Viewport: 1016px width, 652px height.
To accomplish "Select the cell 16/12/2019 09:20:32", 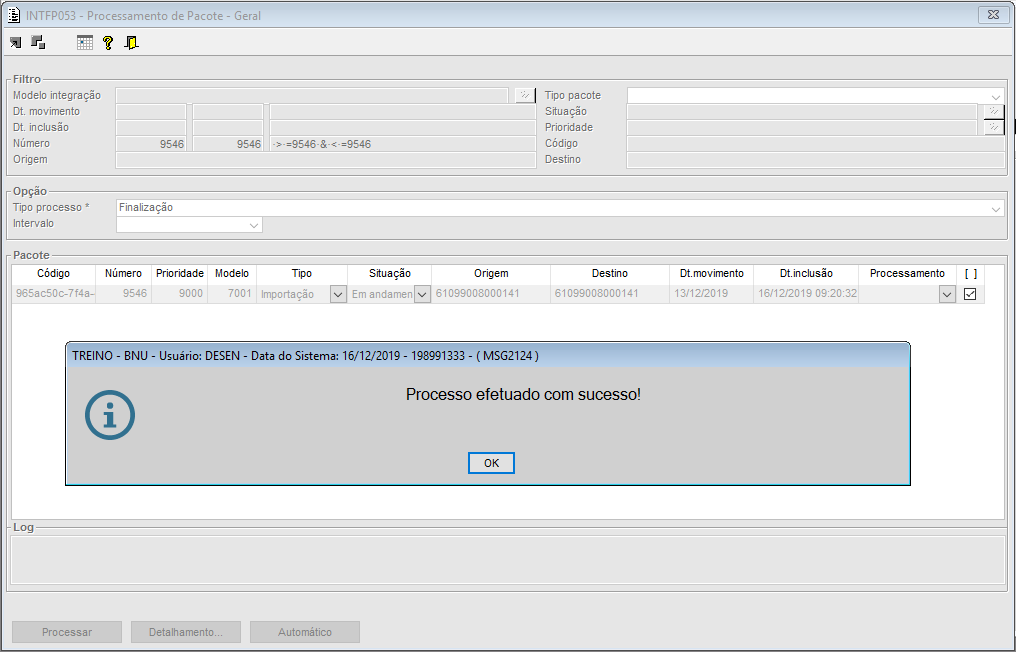I will [x=806, y=294].
